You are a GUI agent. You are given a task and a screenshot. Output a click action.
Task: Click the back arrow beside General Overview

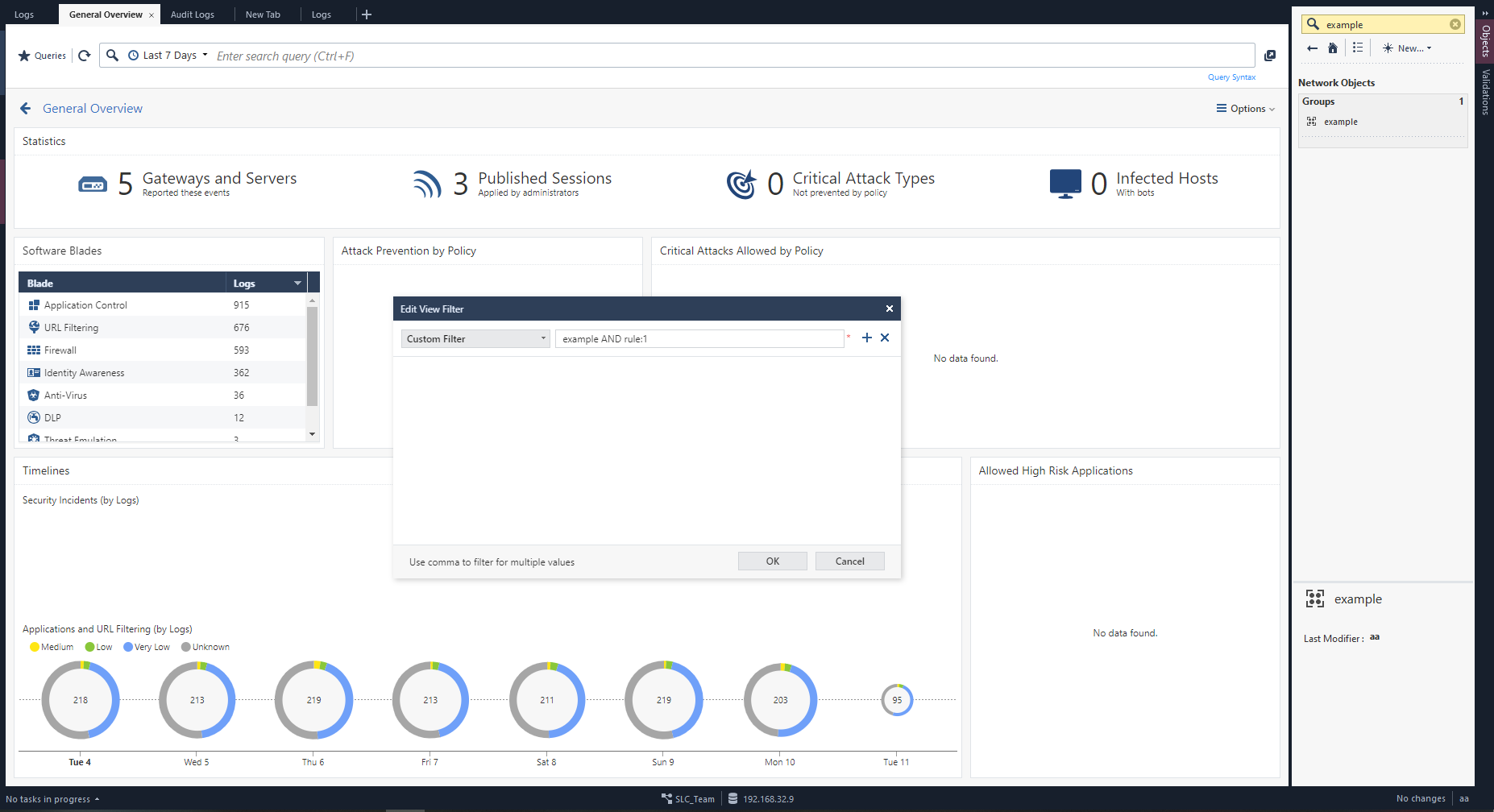[26, 109]
